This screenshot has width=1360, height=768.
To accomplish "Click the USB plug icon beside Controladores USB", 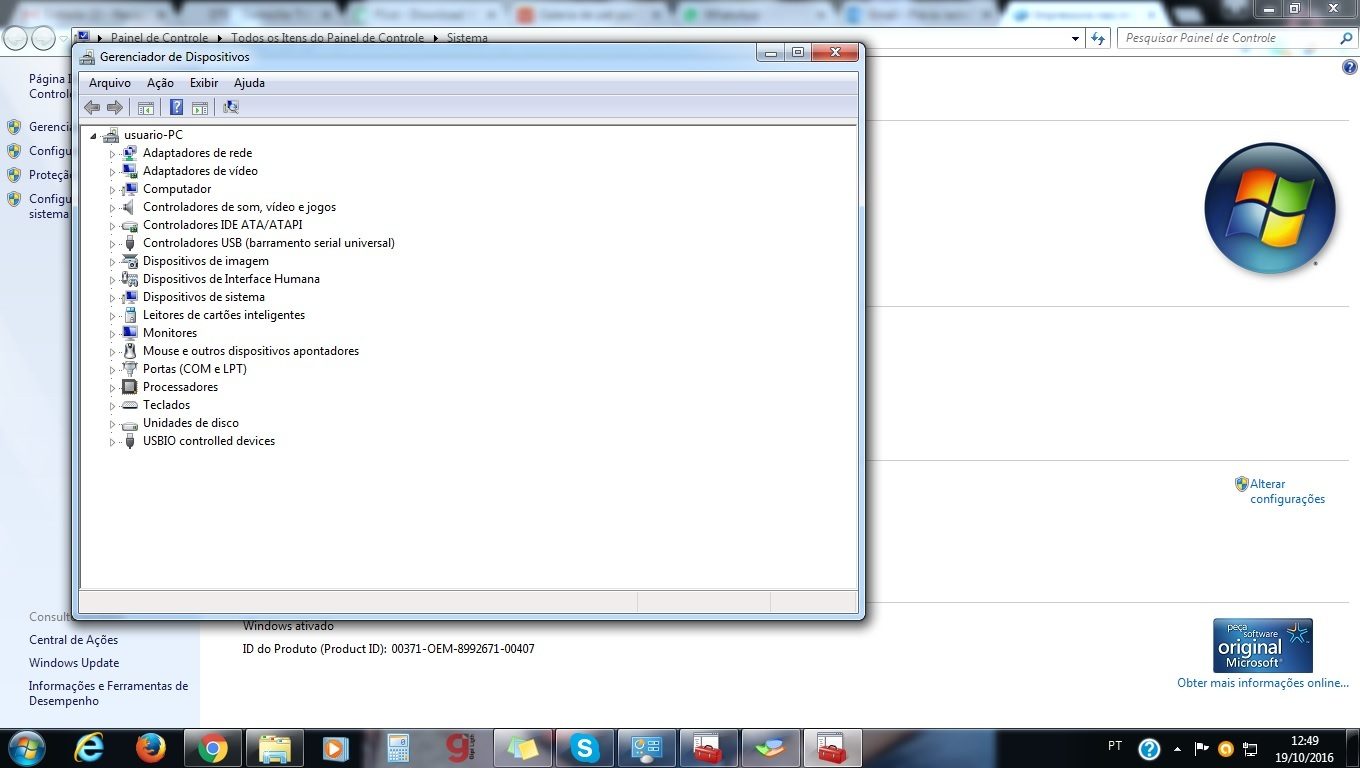I will click(x=129, y=243).
